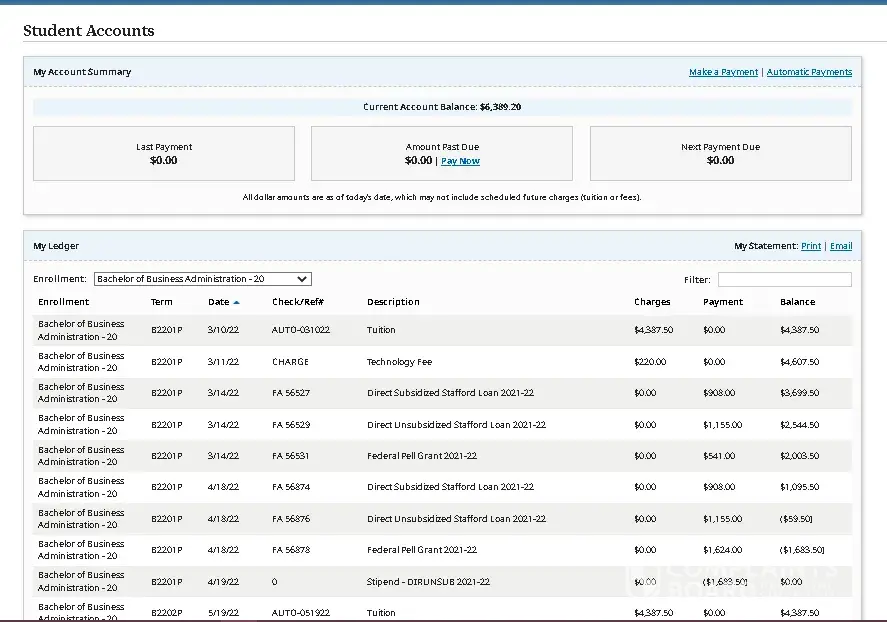Viewport: 887px width, 622px height.
Task: Select the FA 56531 Federal Pell Grant row
Action: (421, 456)
